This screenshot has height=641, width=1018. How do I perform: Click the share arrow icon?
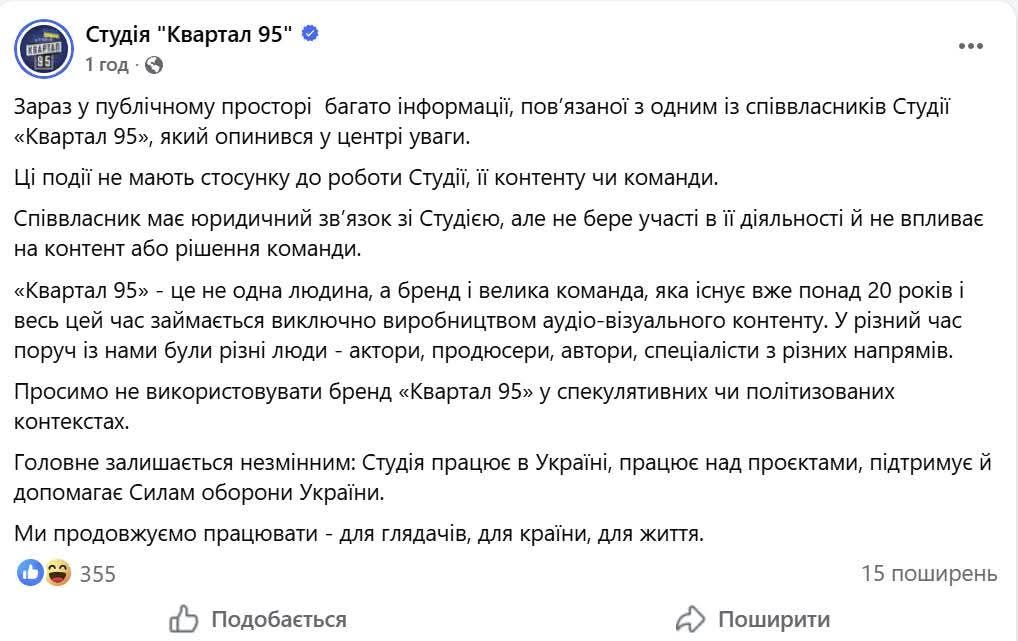(691, 619)
